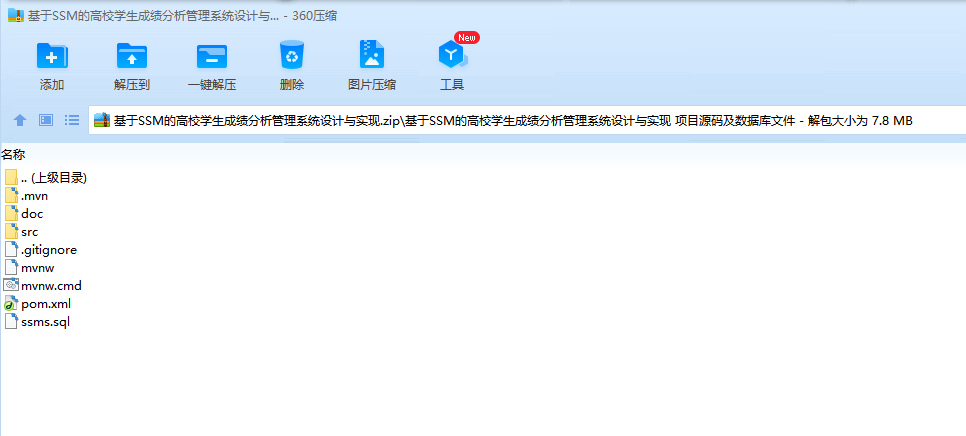Select the doc folder
Image resolution: width=966 pixels, height=436 pixels.
[23, 214]
